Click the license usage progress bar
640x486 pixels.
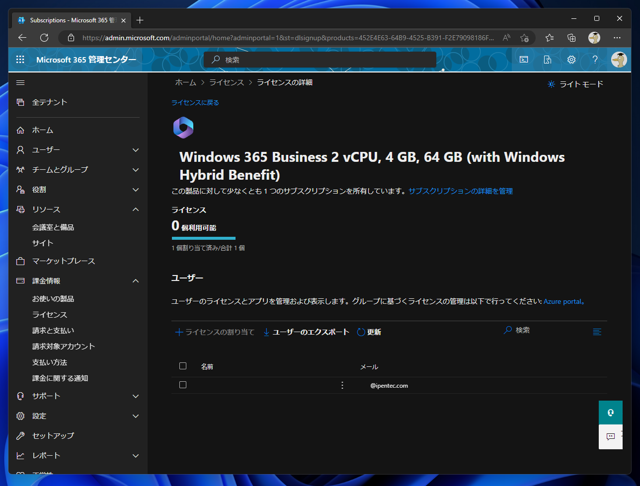point(204,238)
